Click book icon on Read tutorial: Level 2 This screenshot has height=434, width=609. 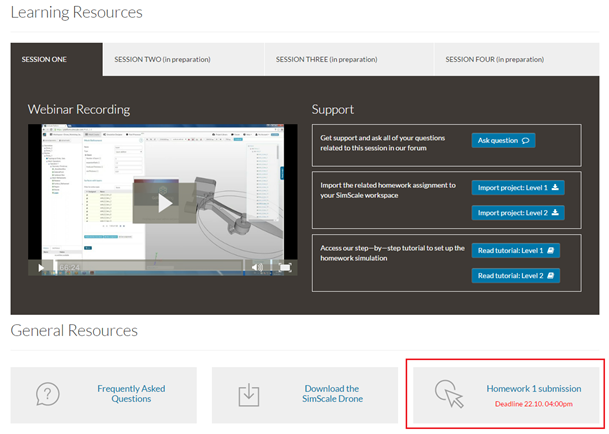tap(550, 276)
